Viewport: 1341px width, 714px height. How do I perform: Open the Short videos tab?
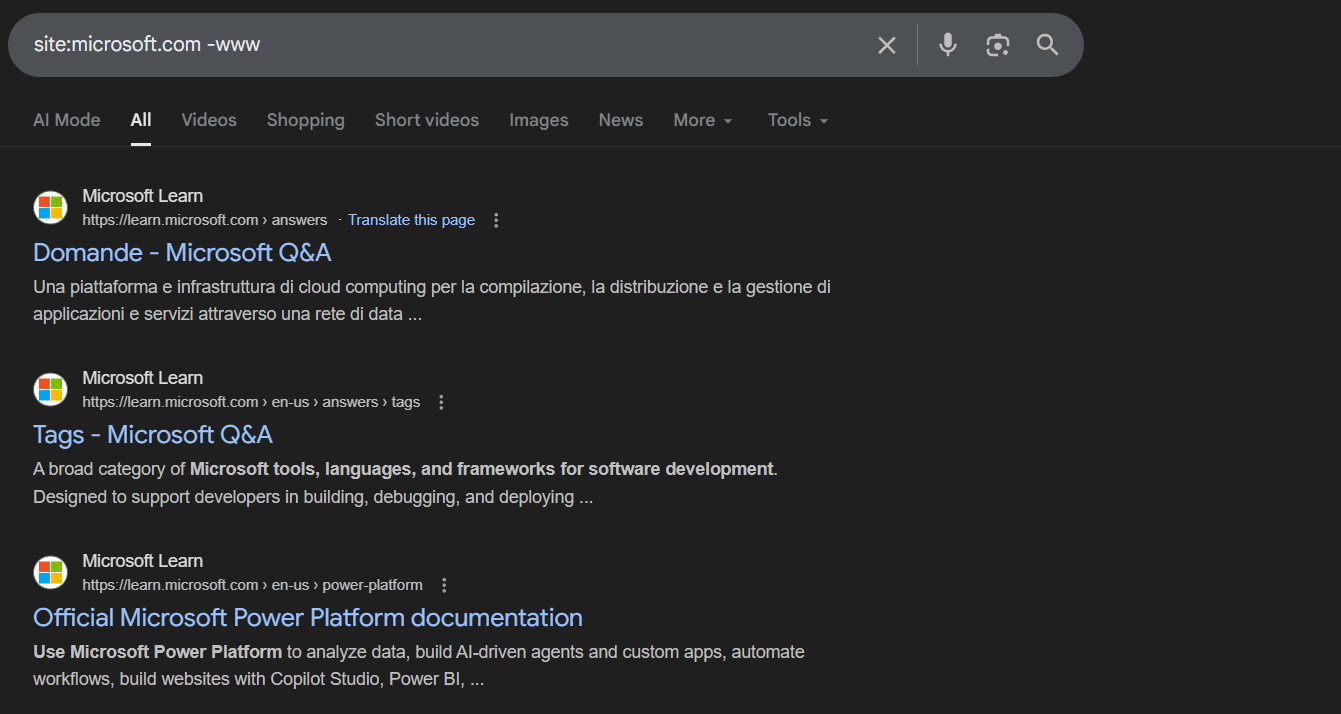pos(427,120)
